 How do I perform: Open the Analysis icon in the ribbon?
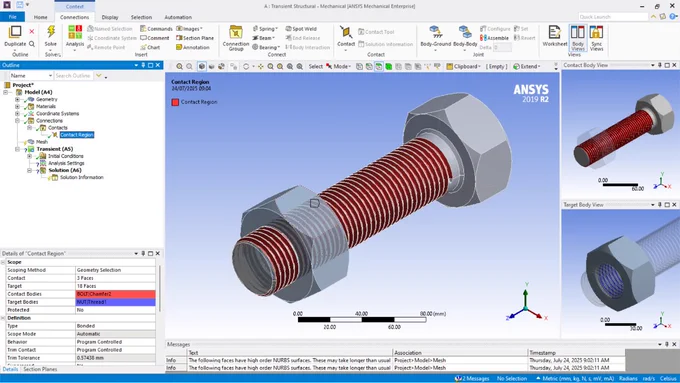[x=75, y=32]
